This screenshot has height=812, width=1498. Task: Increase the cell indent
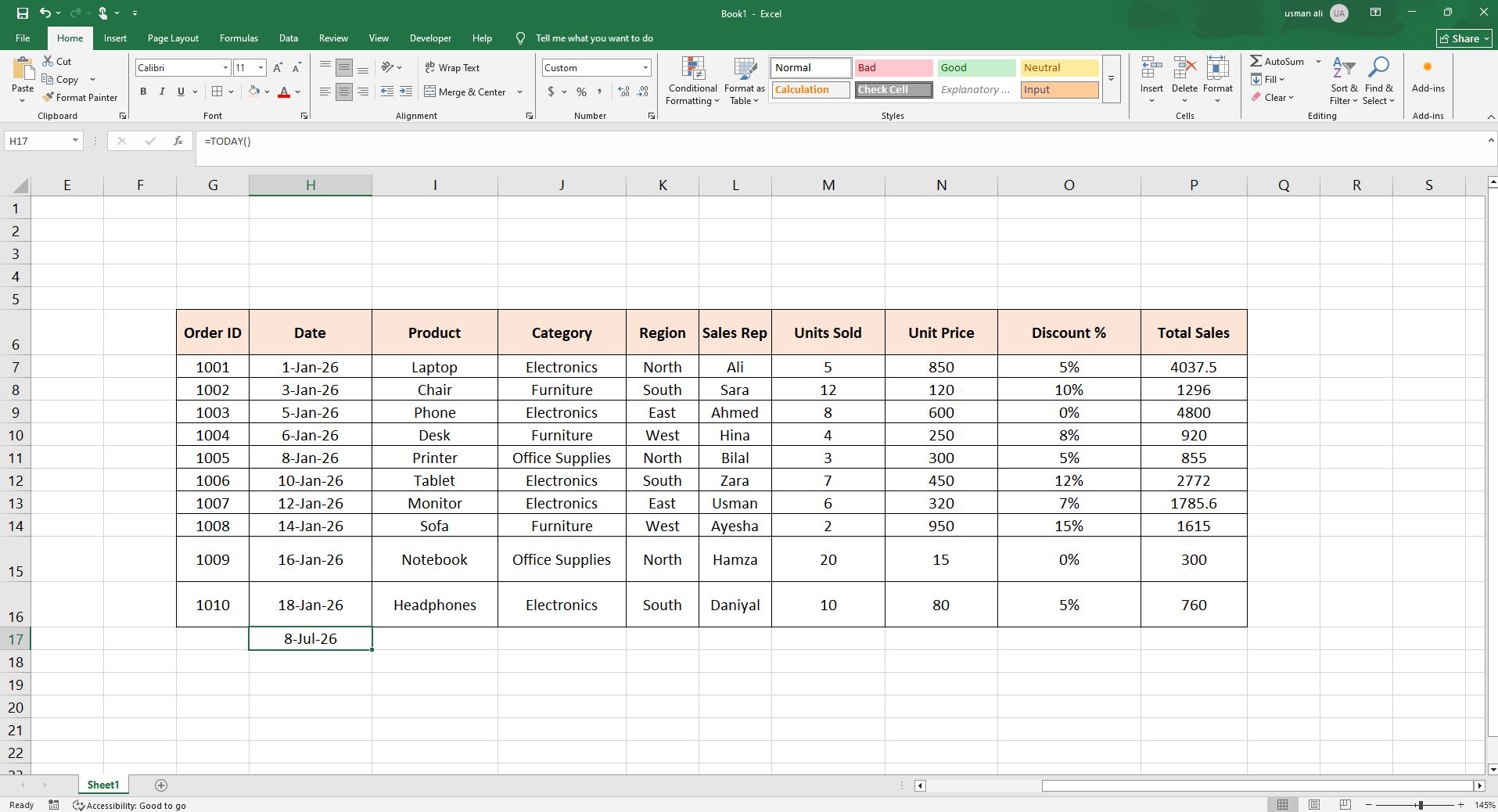coord(406,92)
